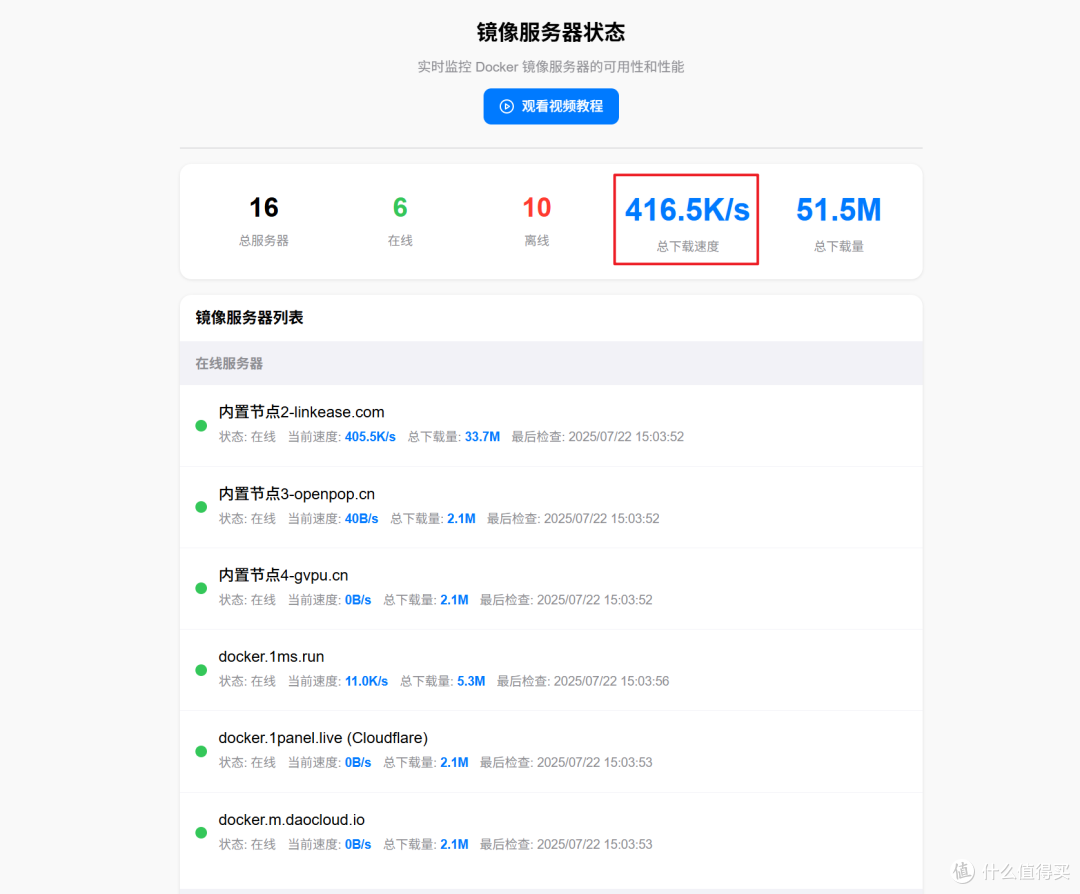The image size is (1080, 894).
Task: Click the green status dot for 内置节点3-openpop.cn
Action: pos(201,507)
